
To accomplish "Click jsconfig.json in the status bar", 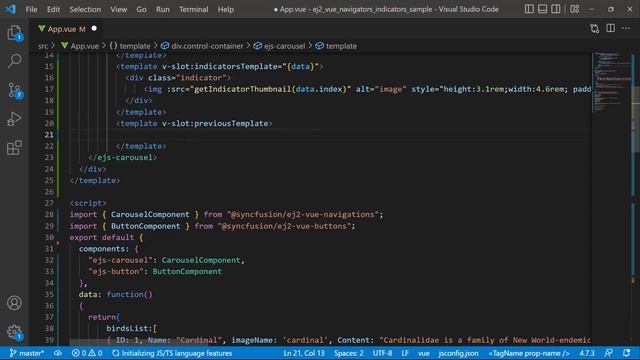I will pos(458,353).
